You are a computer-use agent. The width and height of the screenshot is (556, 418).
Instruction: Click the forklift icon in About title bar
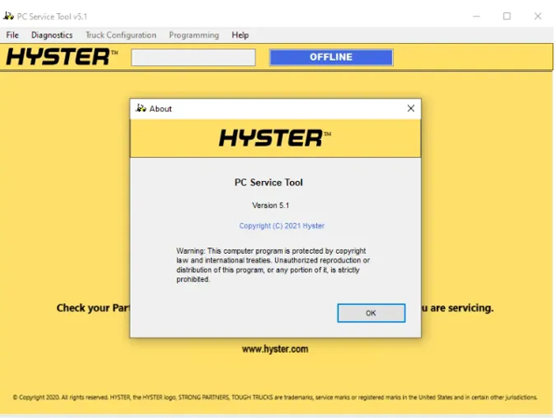141,108
